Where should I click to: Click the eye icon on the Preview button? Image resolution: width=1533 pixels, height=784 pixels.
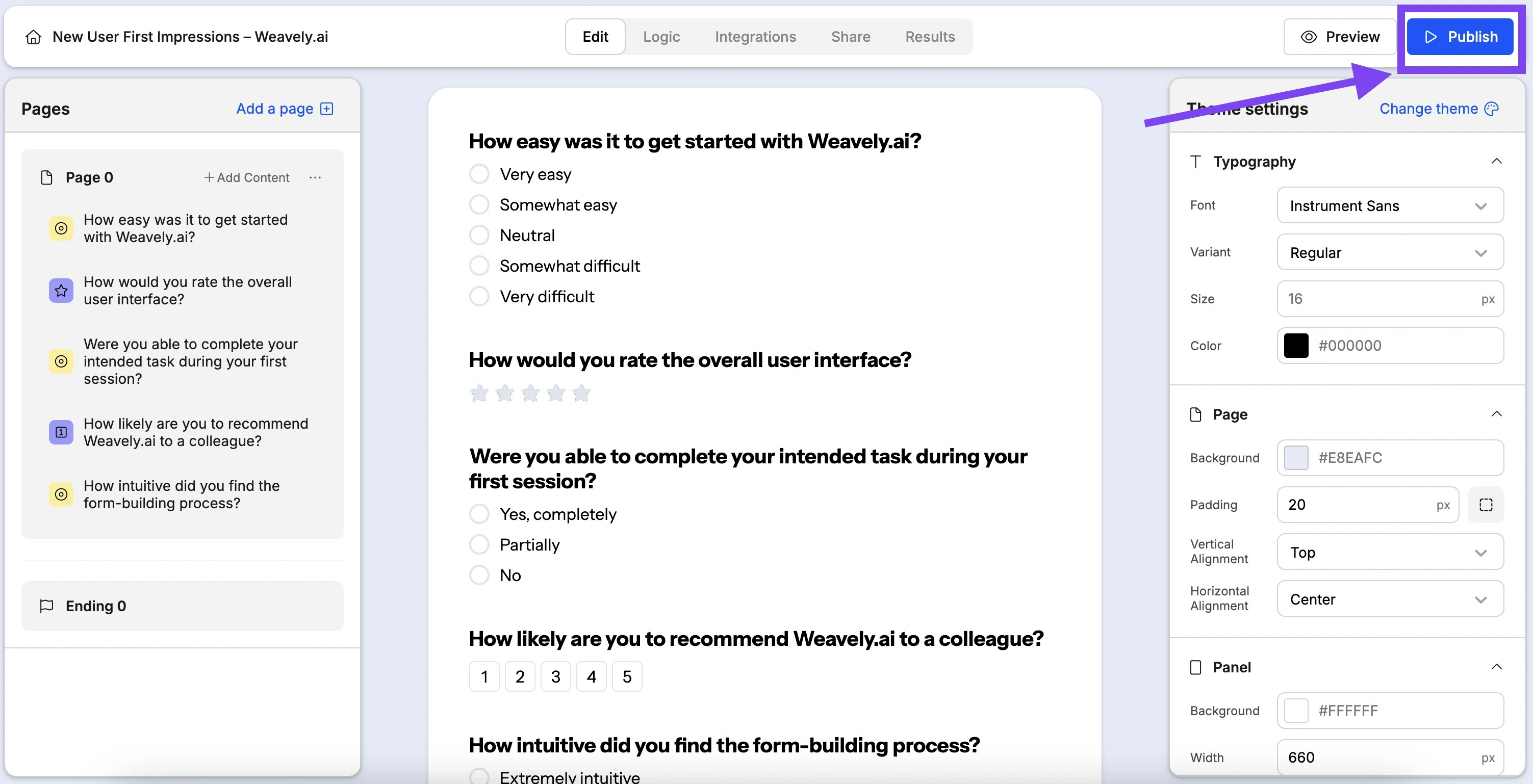1308,36
